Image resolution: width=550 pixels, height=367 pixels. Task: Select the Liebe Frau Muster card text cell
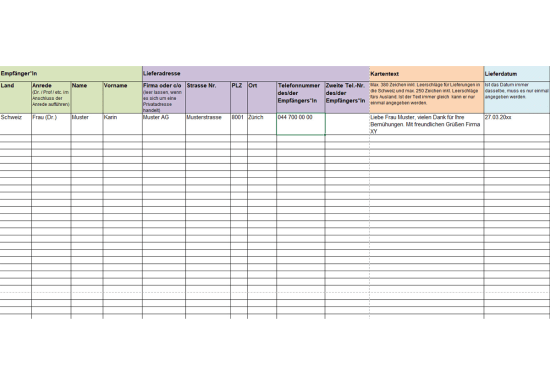pyautogui.click(x=427, y=124)
